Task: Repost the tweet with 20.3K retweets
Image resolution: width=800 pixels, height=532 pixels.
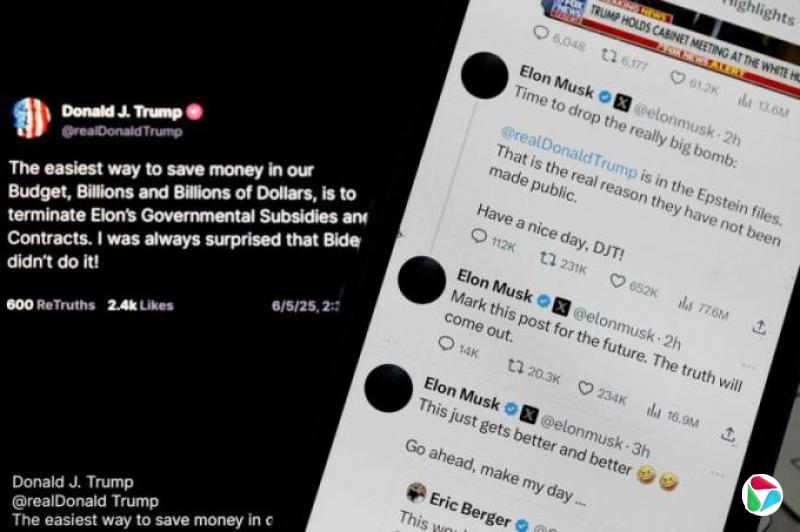Action: click(515, 366)
